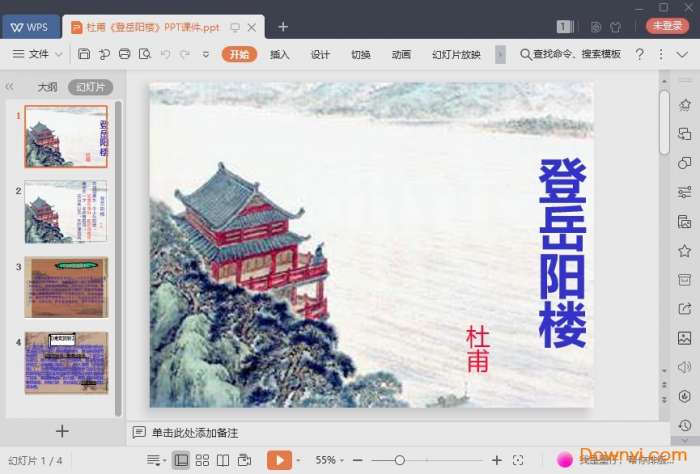
Task: Collapse the ribbon with chevron
Action: pyautogui.click(x=682, y=55)
